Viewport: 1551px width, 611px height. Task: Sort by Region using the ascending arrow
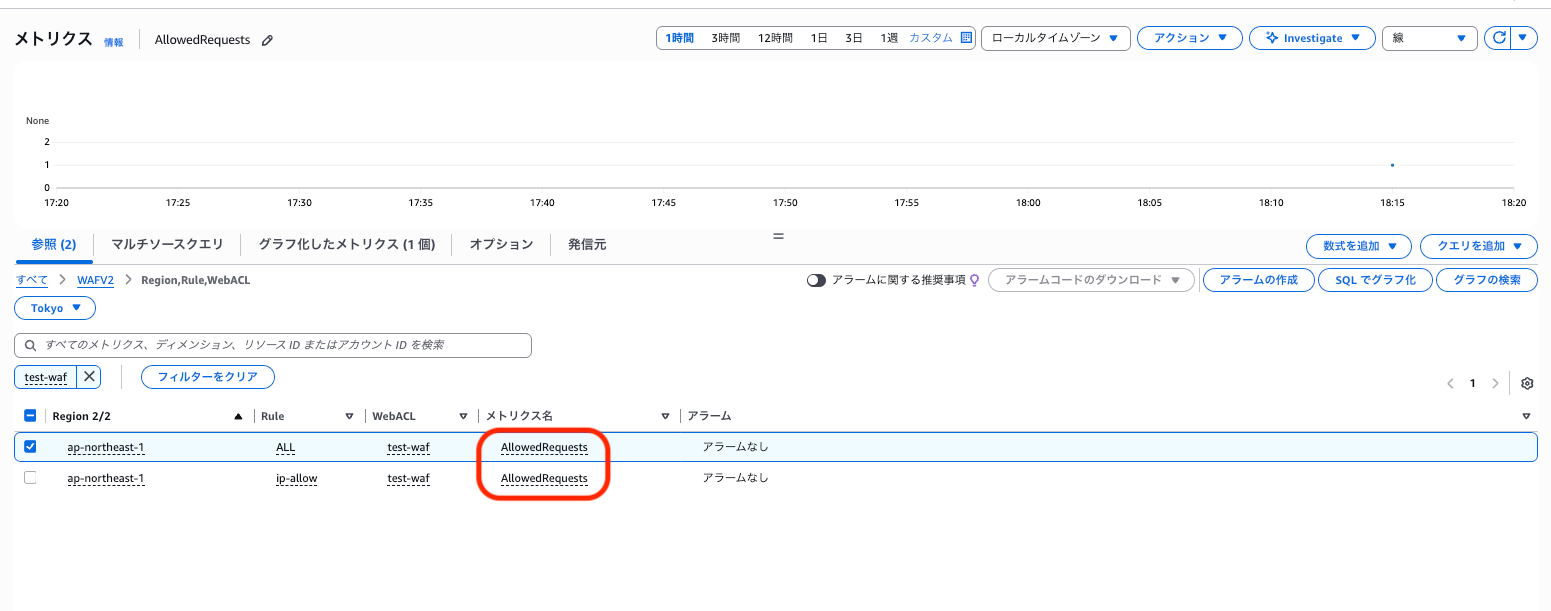(238, 416)
